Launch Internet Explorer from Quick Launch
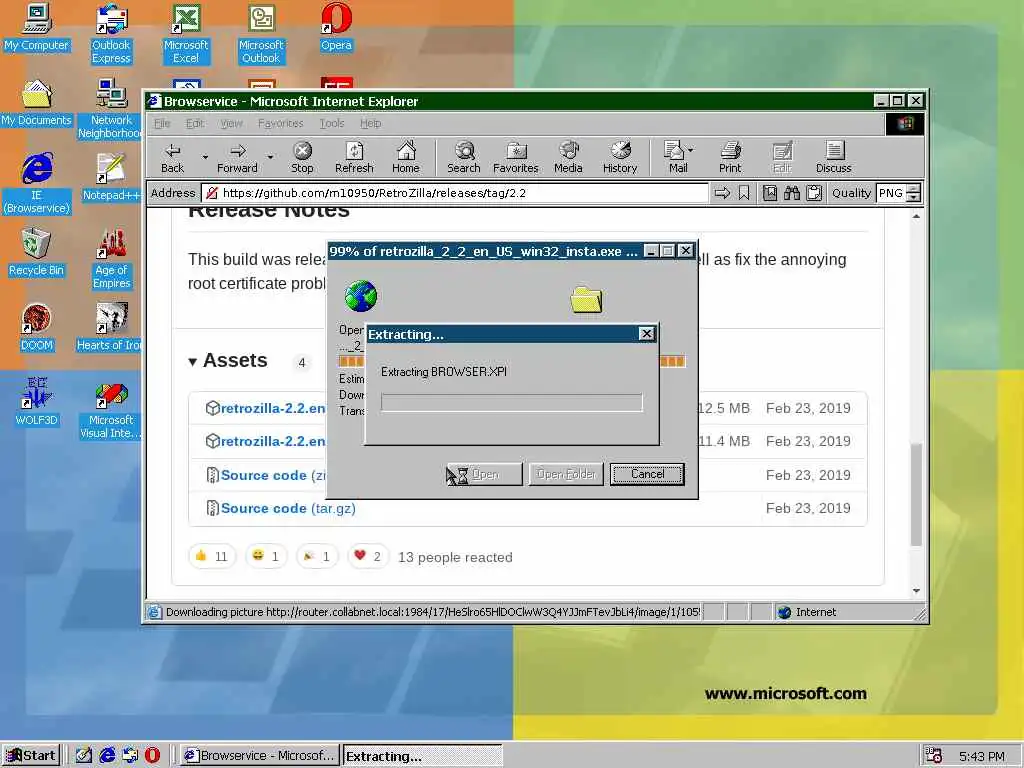The height and width of the screenshot is (768, 1024). click(x=107, y=755)
